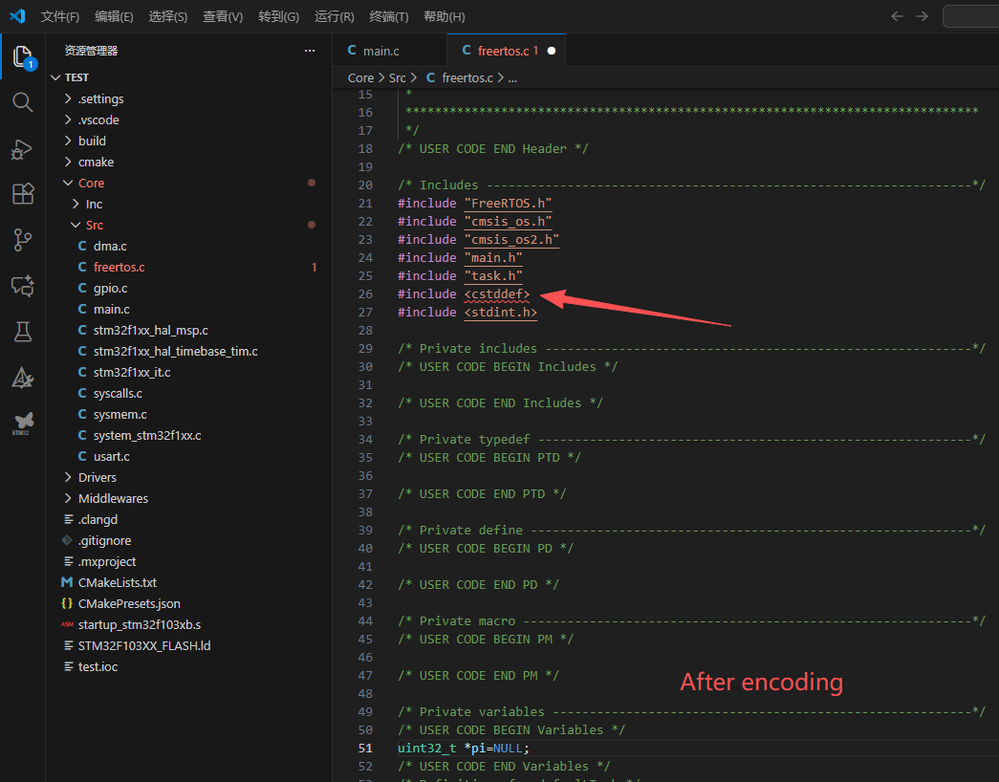Open the Testing flask icon
Viewport: 999px width, 782px height.
coord(22,332)
